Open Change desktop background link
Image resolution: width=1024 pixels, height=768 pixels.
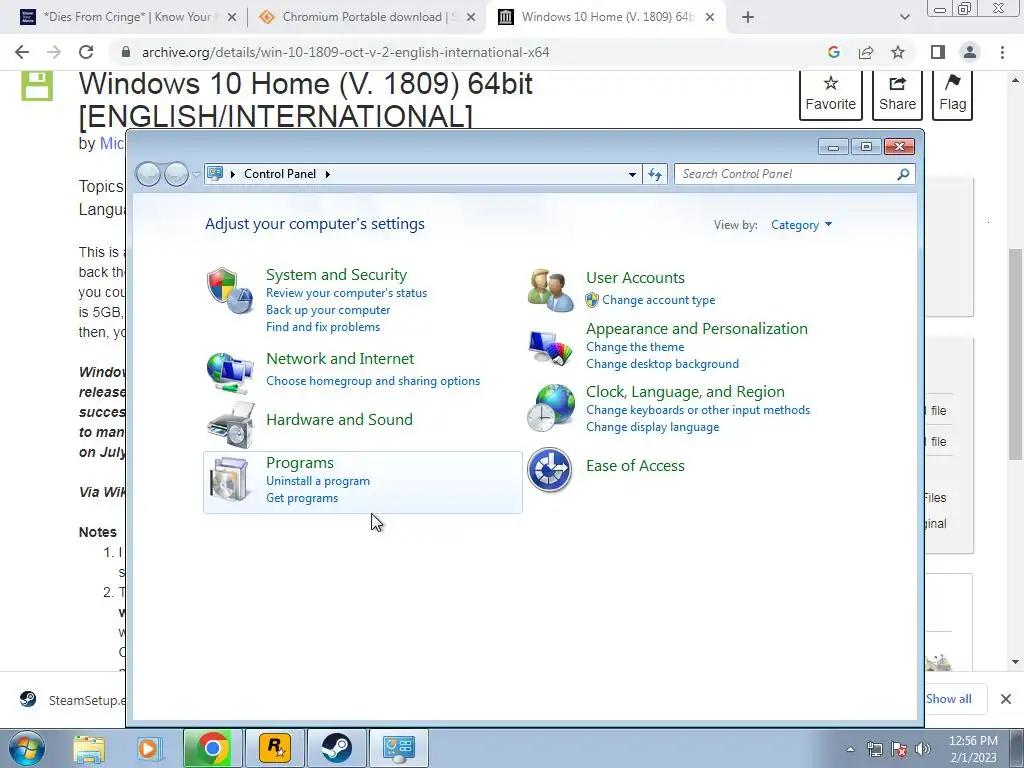point(662,364)
